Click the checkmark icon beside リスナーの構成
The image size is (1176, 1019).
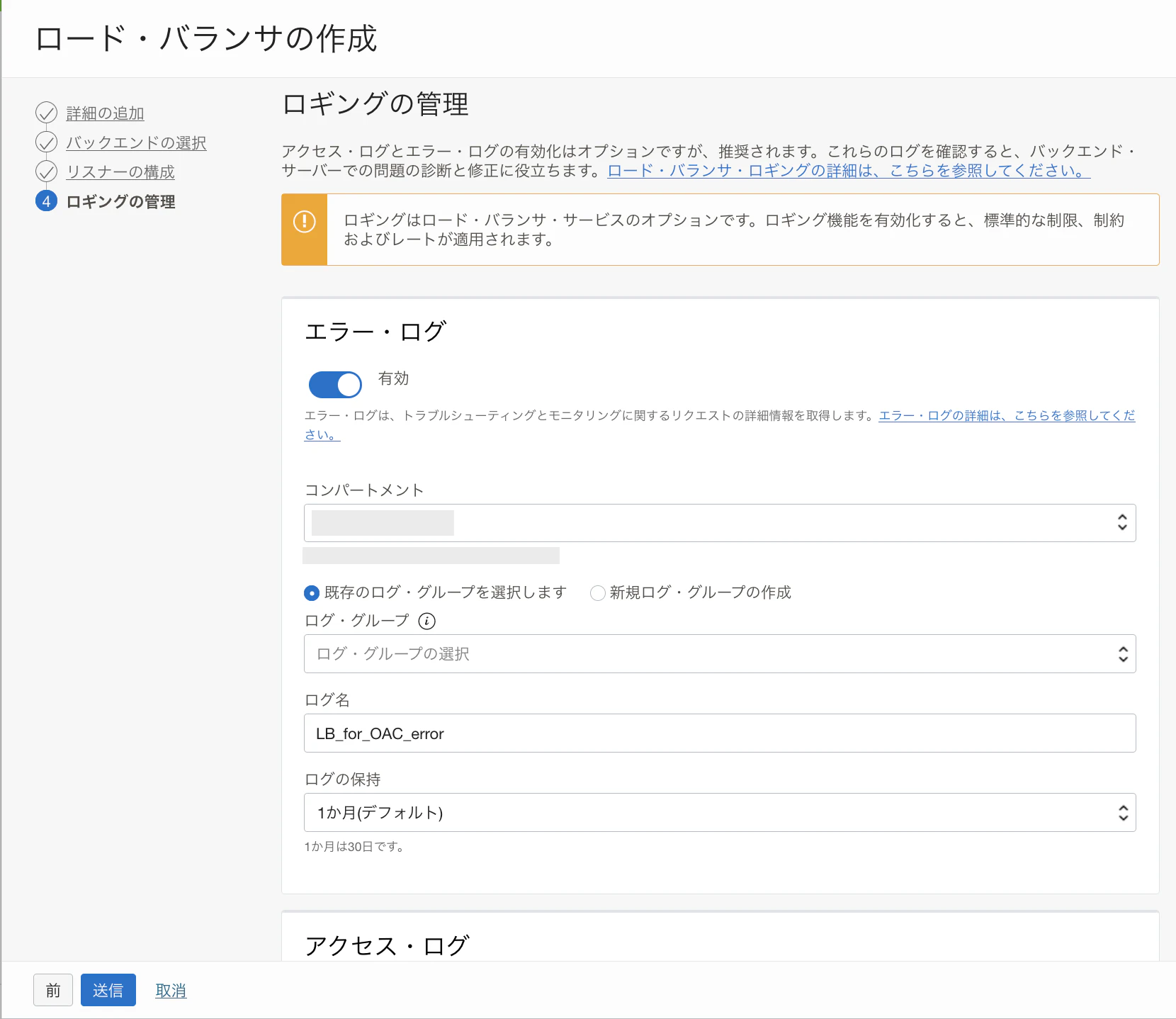(x=46, y=171)
